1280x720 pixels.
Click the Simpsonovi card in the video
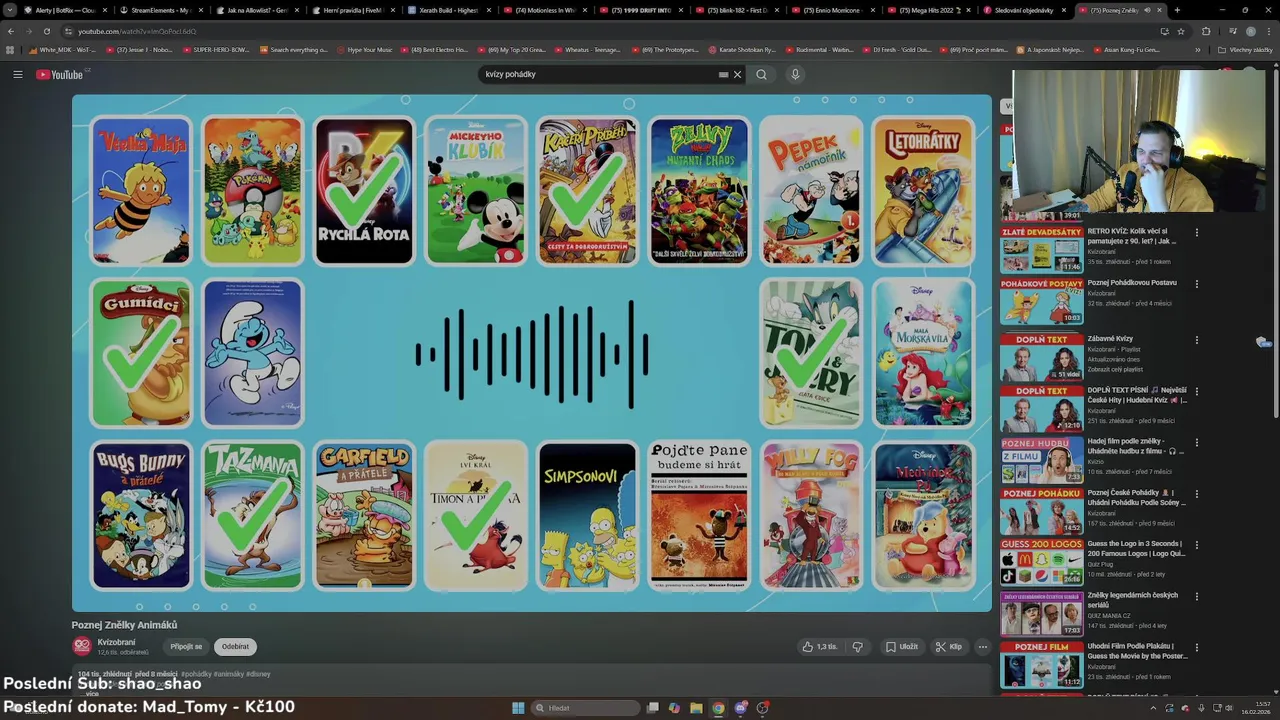click(x=587, y=516)
